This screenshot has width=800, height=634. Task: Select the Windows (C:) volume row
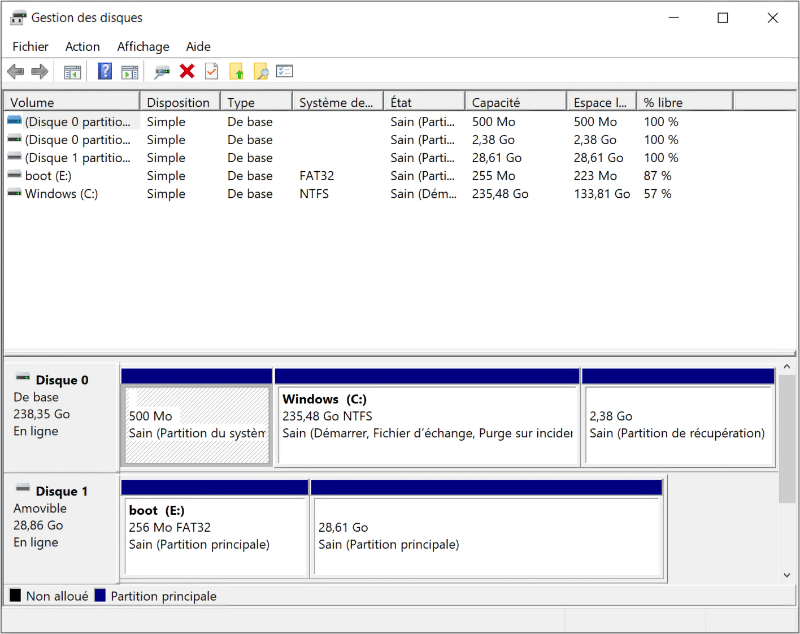(x=399, y=194)
